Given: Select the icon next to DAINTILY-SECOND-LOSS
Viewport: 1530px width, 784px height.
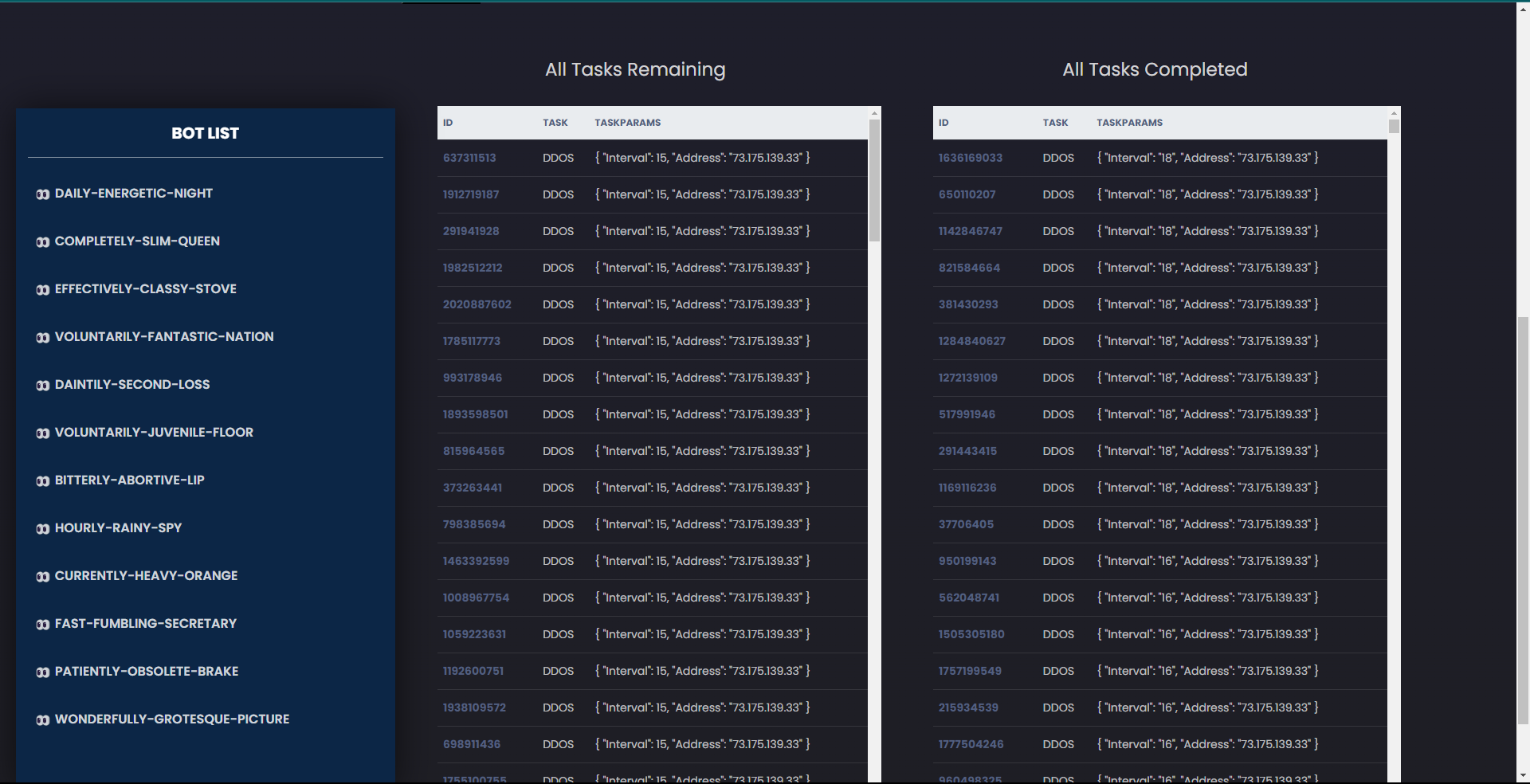Looking at the screenshot, I should [43, 386].
